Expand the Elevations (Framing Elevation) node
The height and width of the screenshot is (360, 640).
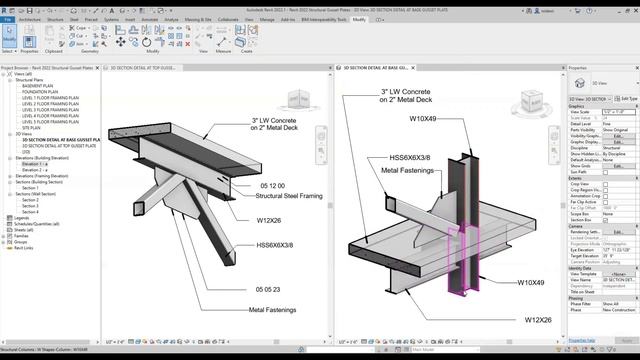10,176
